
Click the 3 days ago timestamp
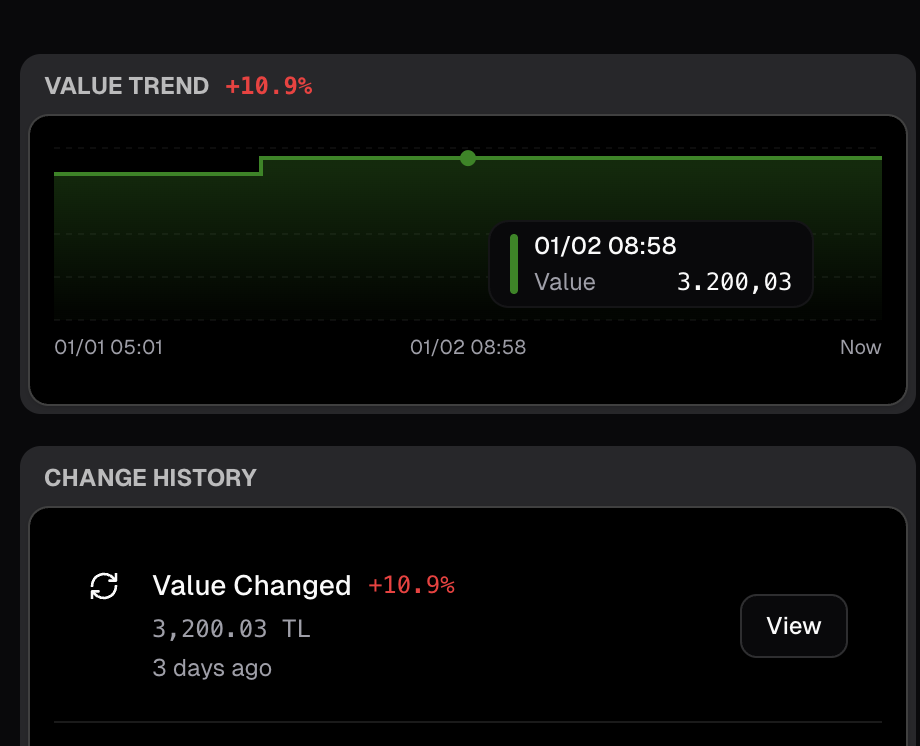pos(212,667)
